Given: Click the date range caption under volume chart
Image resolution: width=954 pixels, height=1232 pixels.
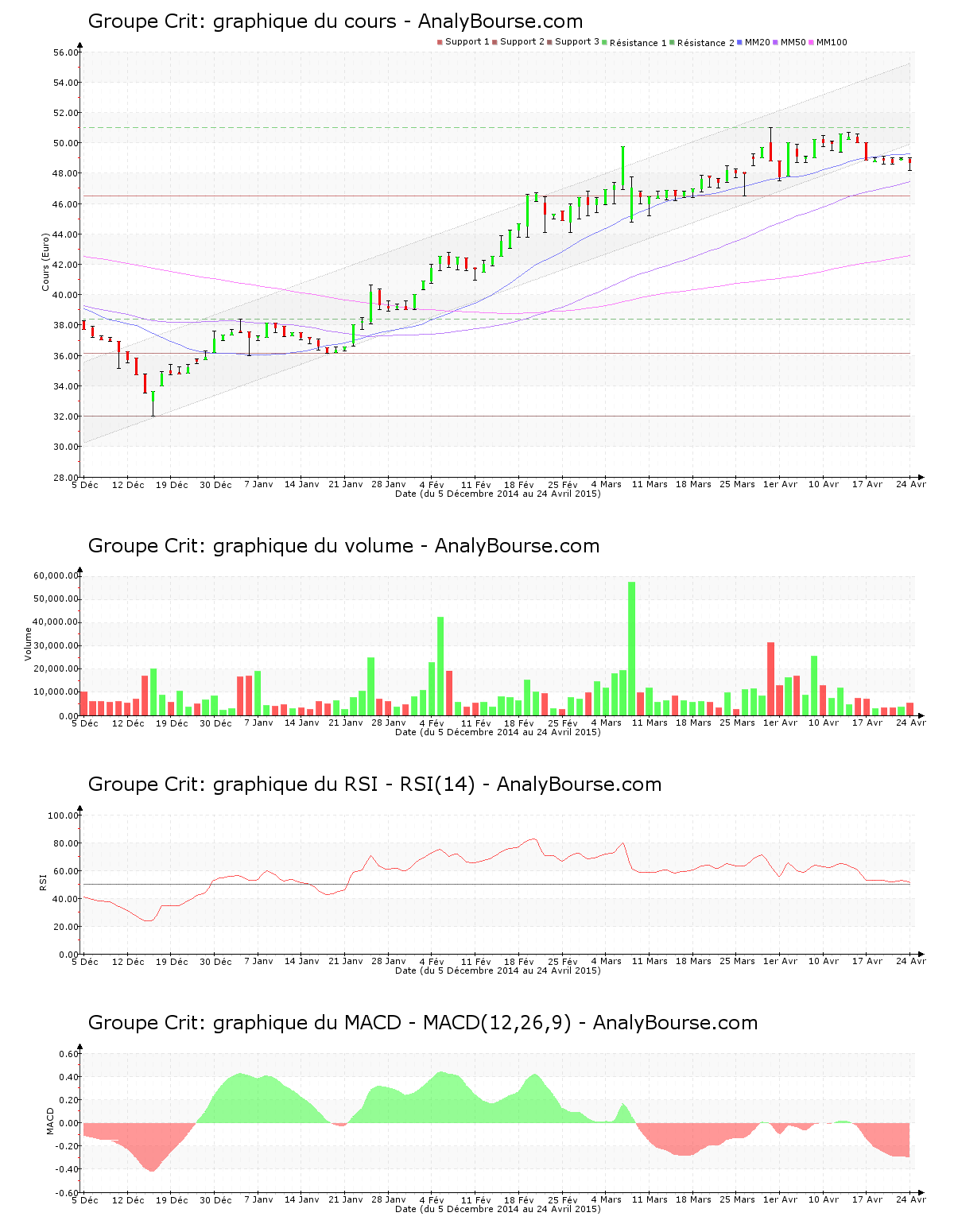Looking at the screenshot, I should tap(498, 732).
